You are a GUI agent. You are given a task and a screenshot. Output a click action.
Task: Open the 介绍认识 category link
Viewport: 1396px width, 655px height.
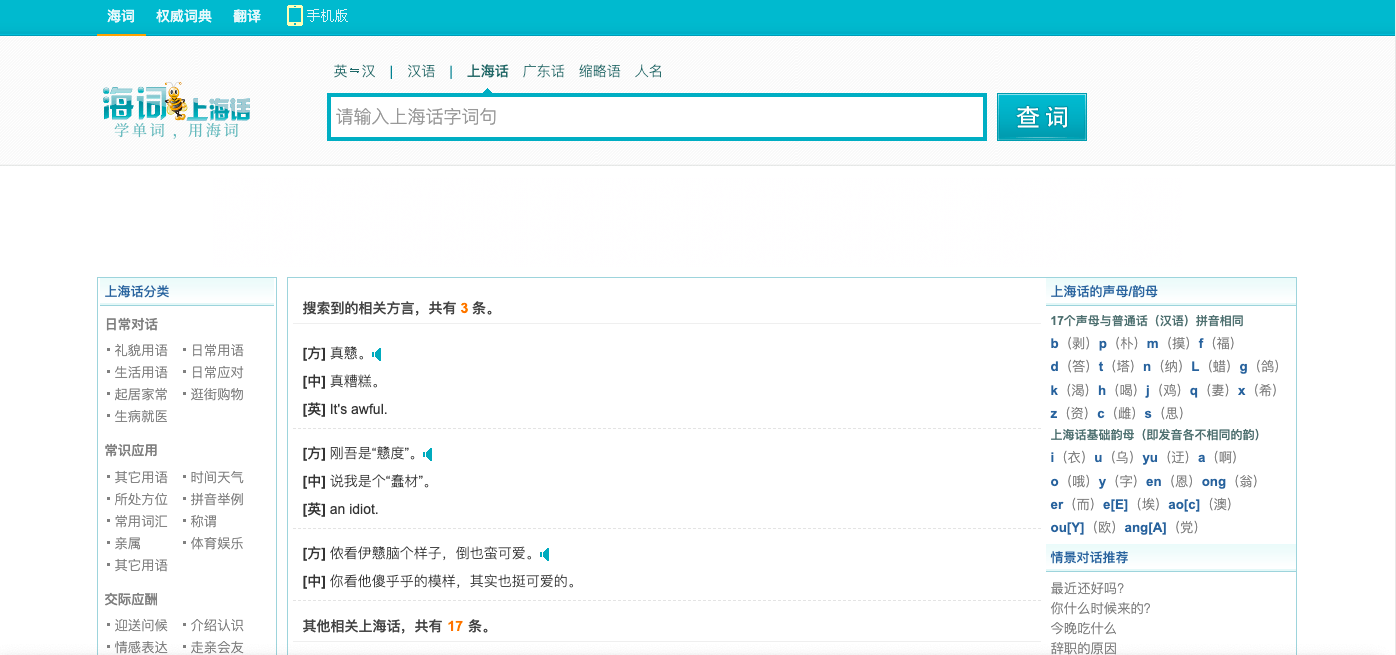217,625
